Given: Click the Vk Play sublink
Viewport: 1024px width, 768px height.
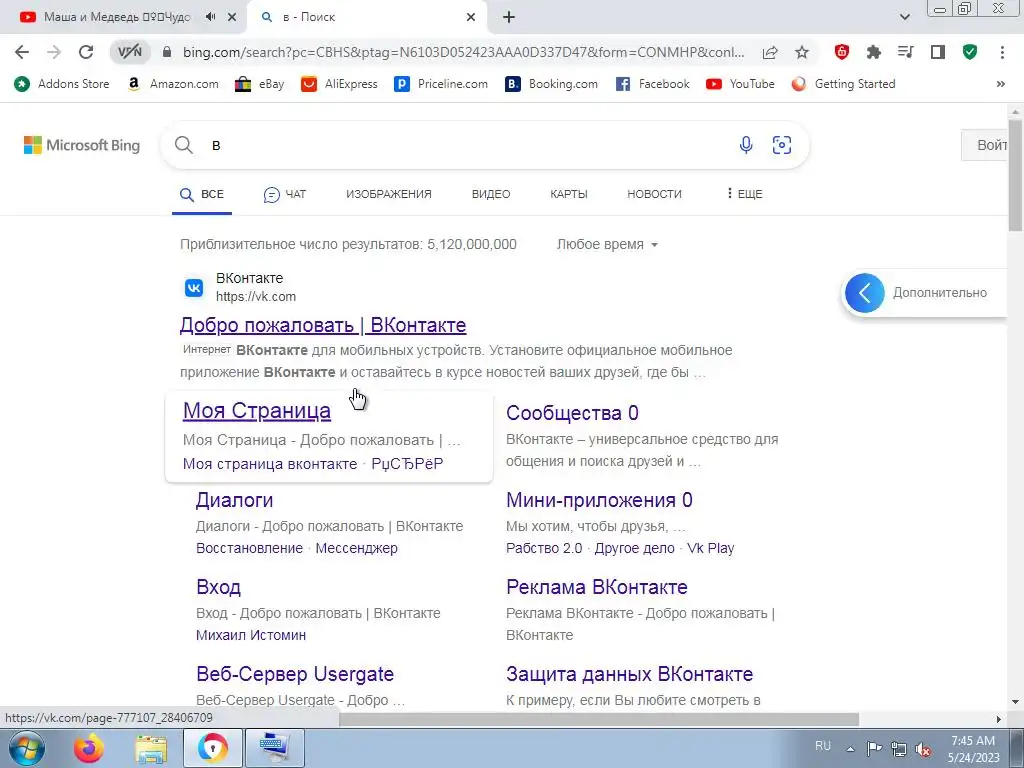Looking at the screenshot, I should [x=711, y=548].
